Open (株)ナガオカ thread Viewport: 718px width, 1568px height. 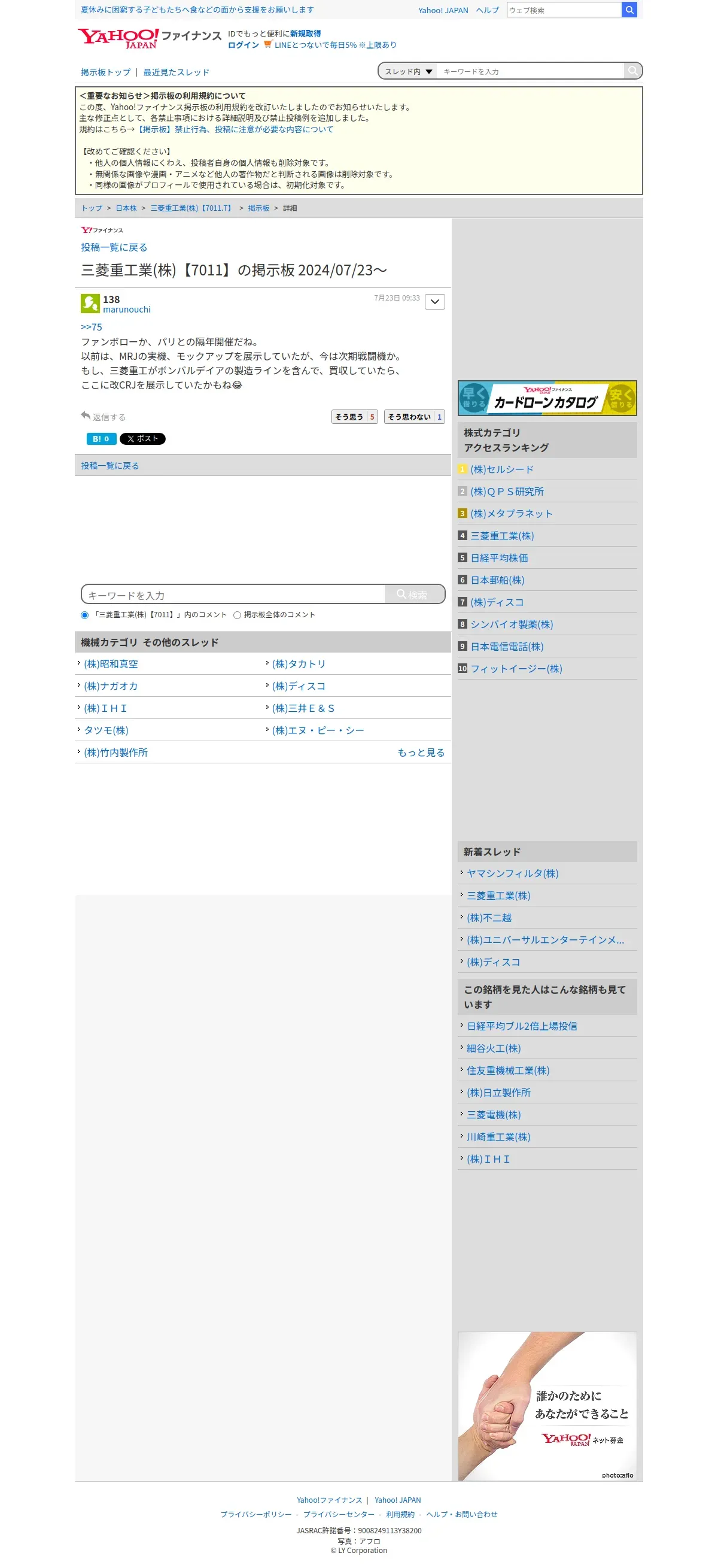pos(111,686)
